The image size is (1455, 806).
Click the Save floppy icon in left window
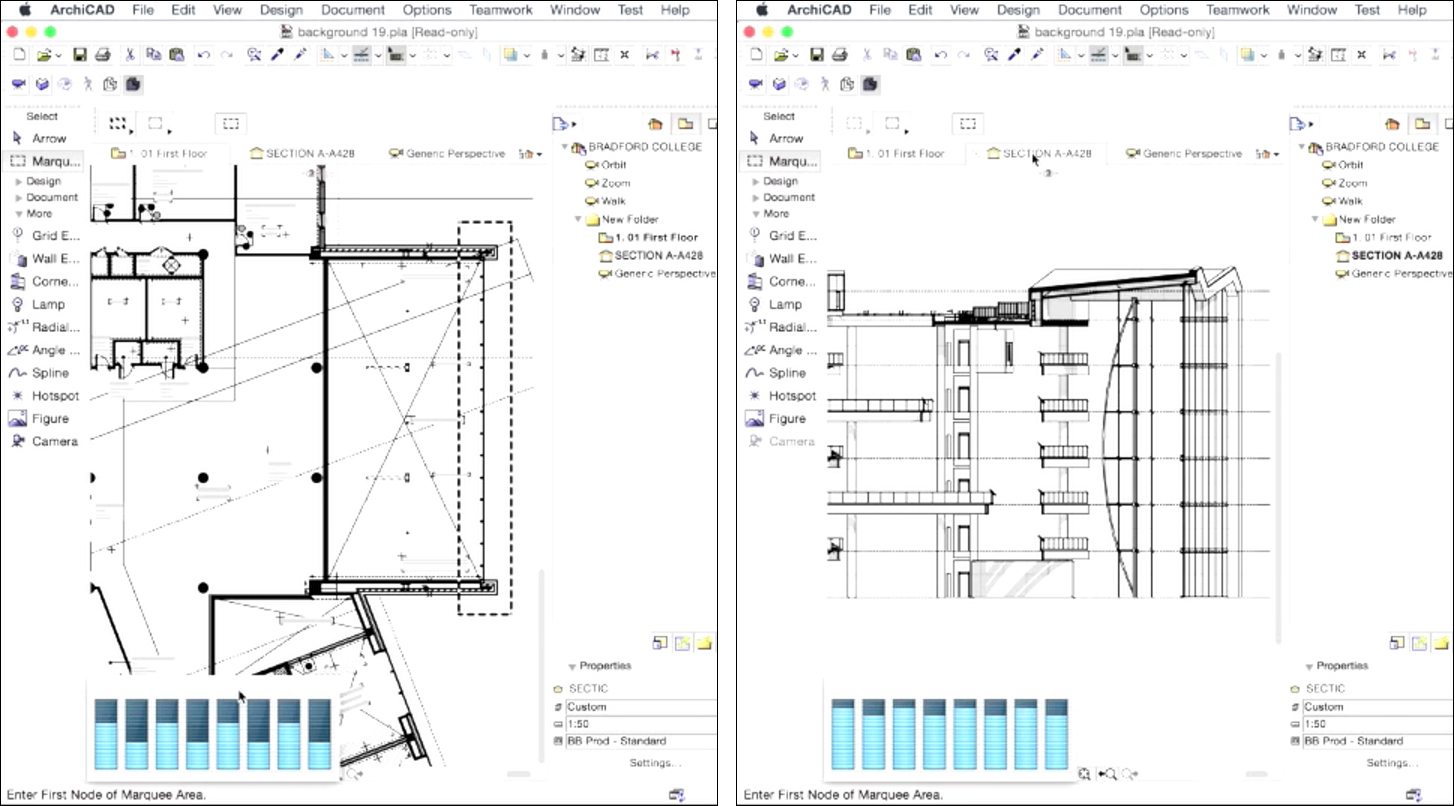click(x=80, y=54)
